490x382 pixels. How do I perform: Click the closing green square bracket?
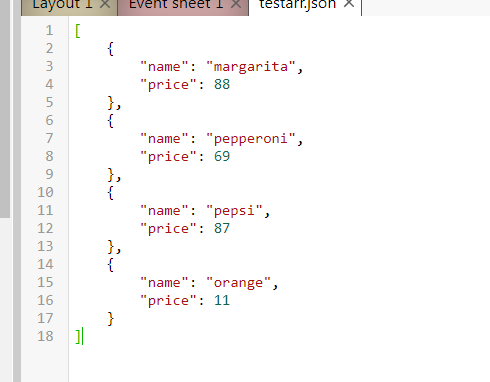[x=78, y=337]
